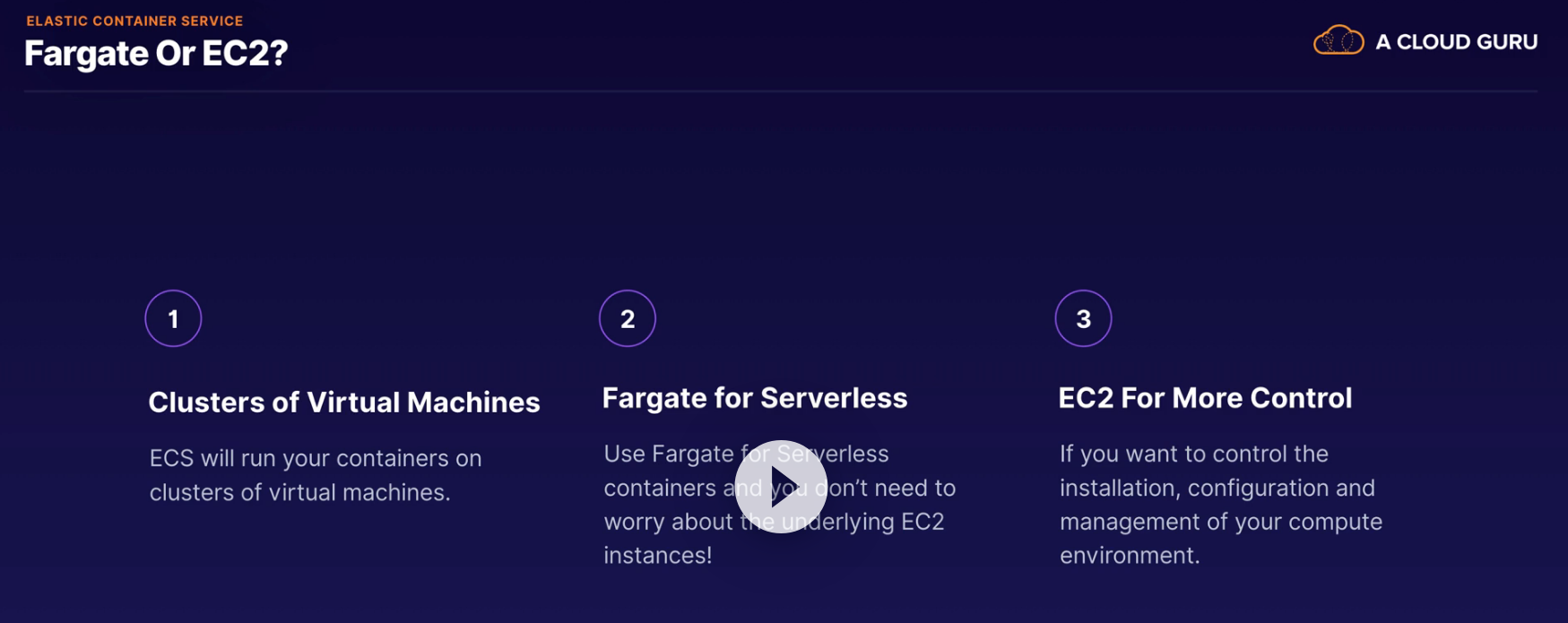This screenshot has height=623, width=1568.
Task: Click the 'clusters of virtual machines.' description line
Action: click(299, 492)
